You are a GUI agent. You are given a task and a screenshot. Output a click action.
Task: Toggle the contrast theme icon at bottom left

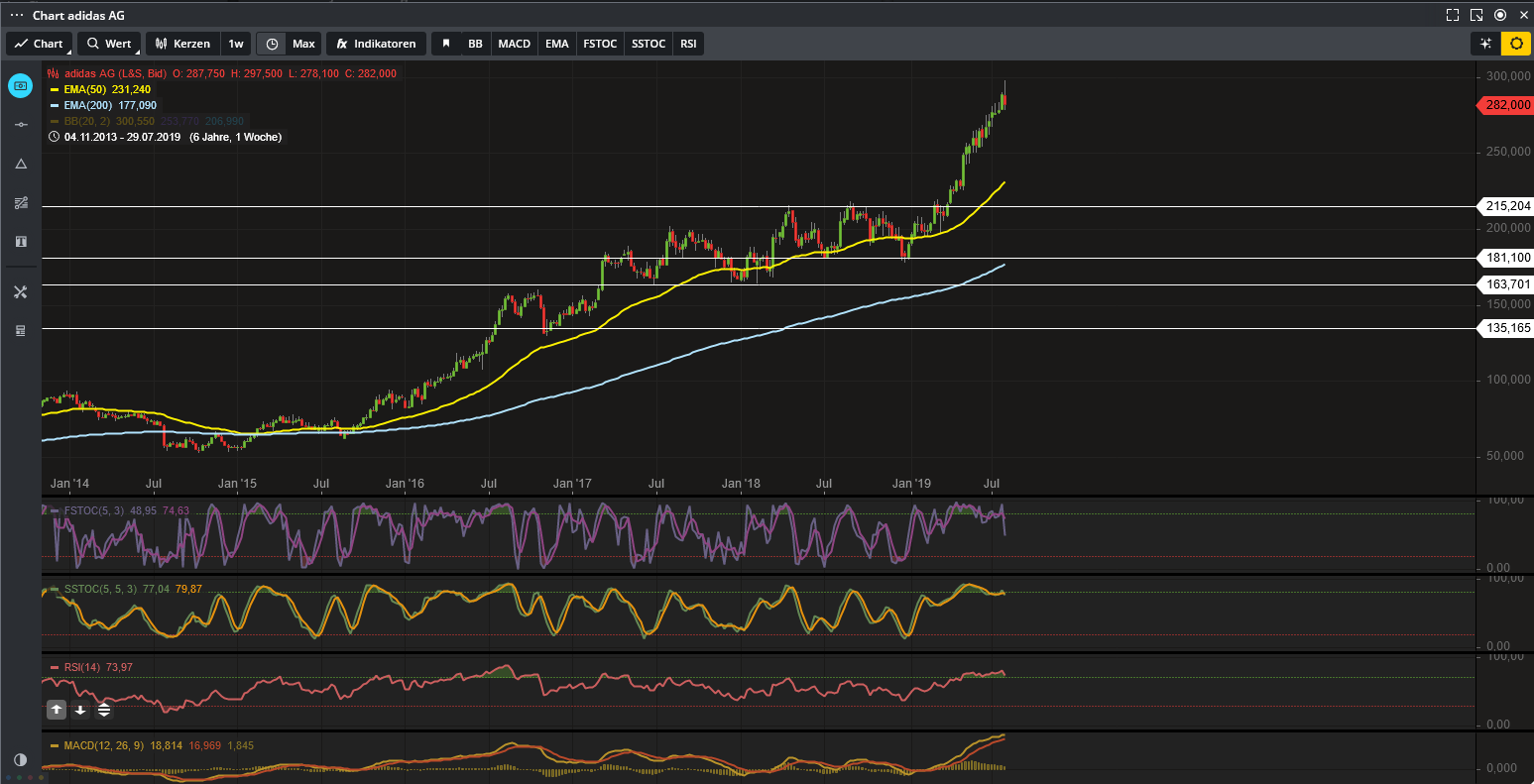tap(20, 760)
